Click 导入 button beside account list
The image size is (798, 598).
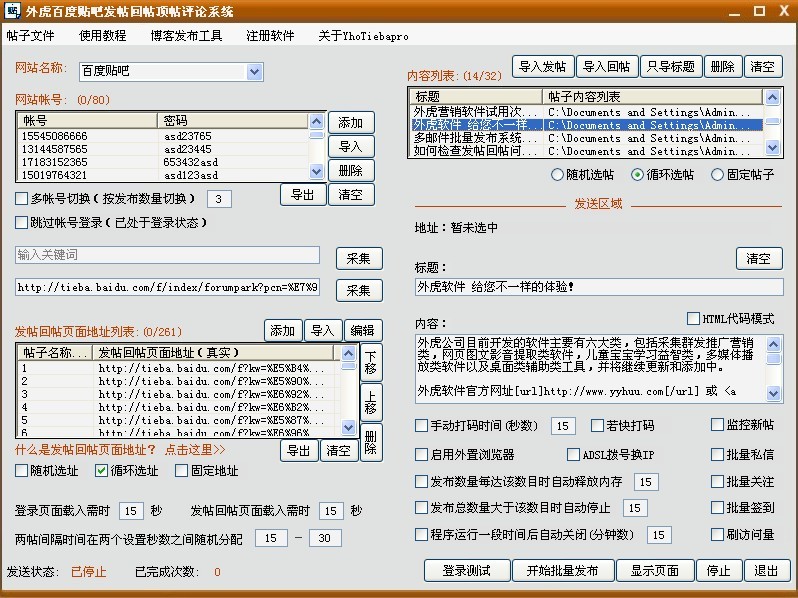point(351,147)
